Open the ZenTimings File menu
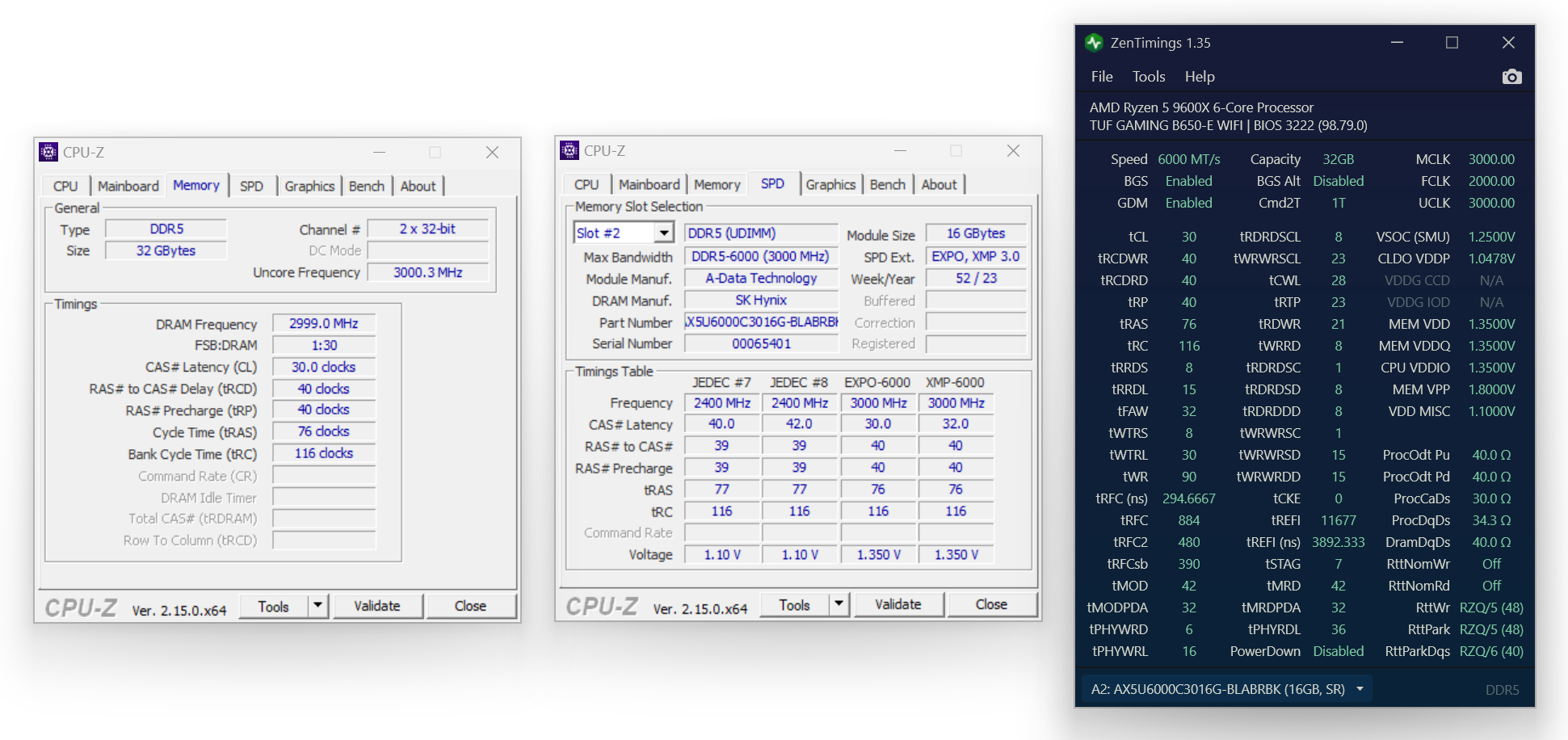Image resolution: width=1568 pixels, height=740 pixels. click(1101, 77)
